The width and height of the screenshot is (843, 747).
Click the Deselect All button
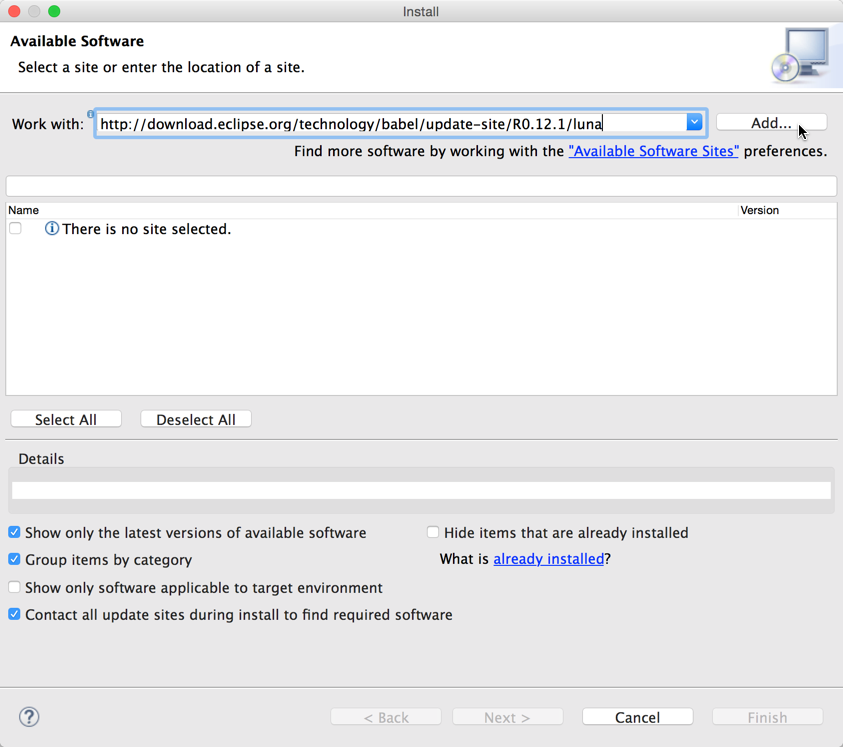pos(196,419)
